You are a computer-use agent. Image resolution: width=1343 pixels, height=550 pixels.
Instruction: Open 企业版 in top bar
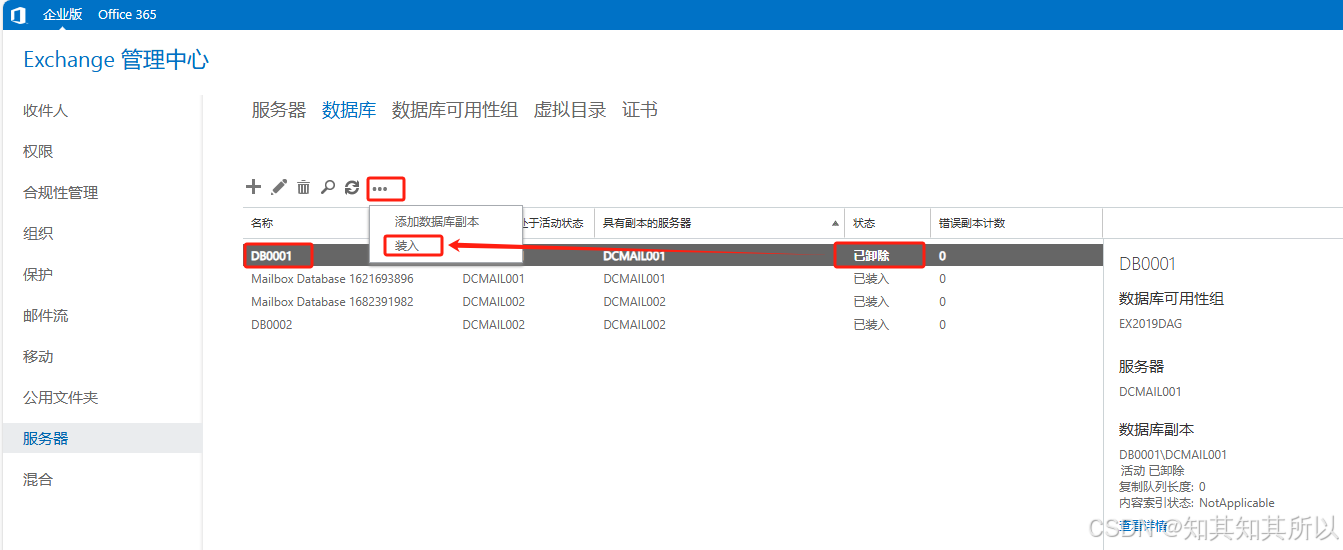pyautogui.click(x=62, y=15)
